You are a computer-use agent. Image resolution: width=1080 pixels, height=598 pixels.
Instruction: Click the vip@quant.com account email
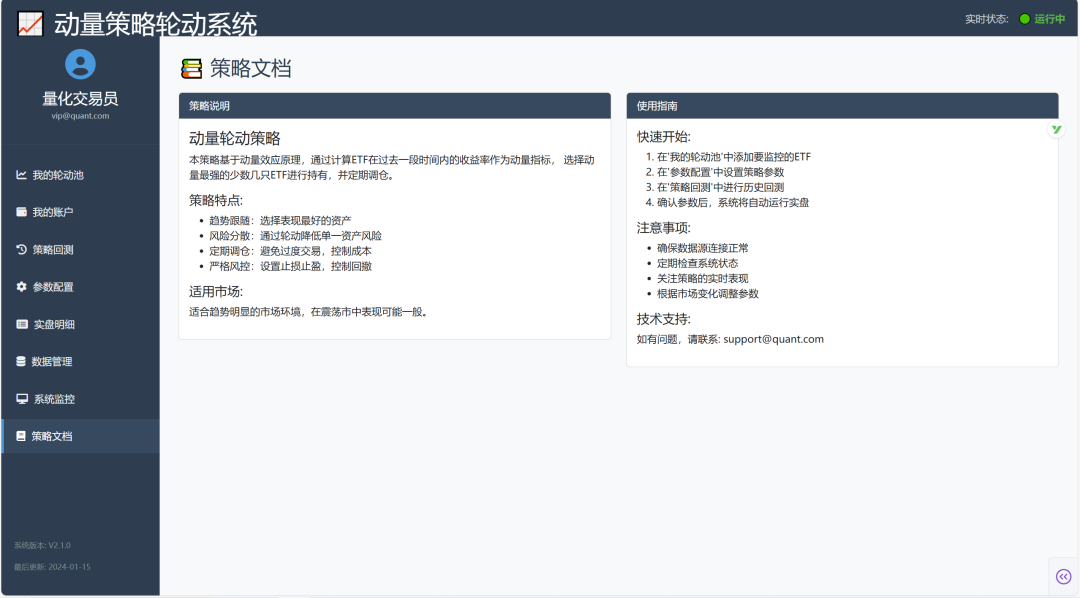pos(80,115)
